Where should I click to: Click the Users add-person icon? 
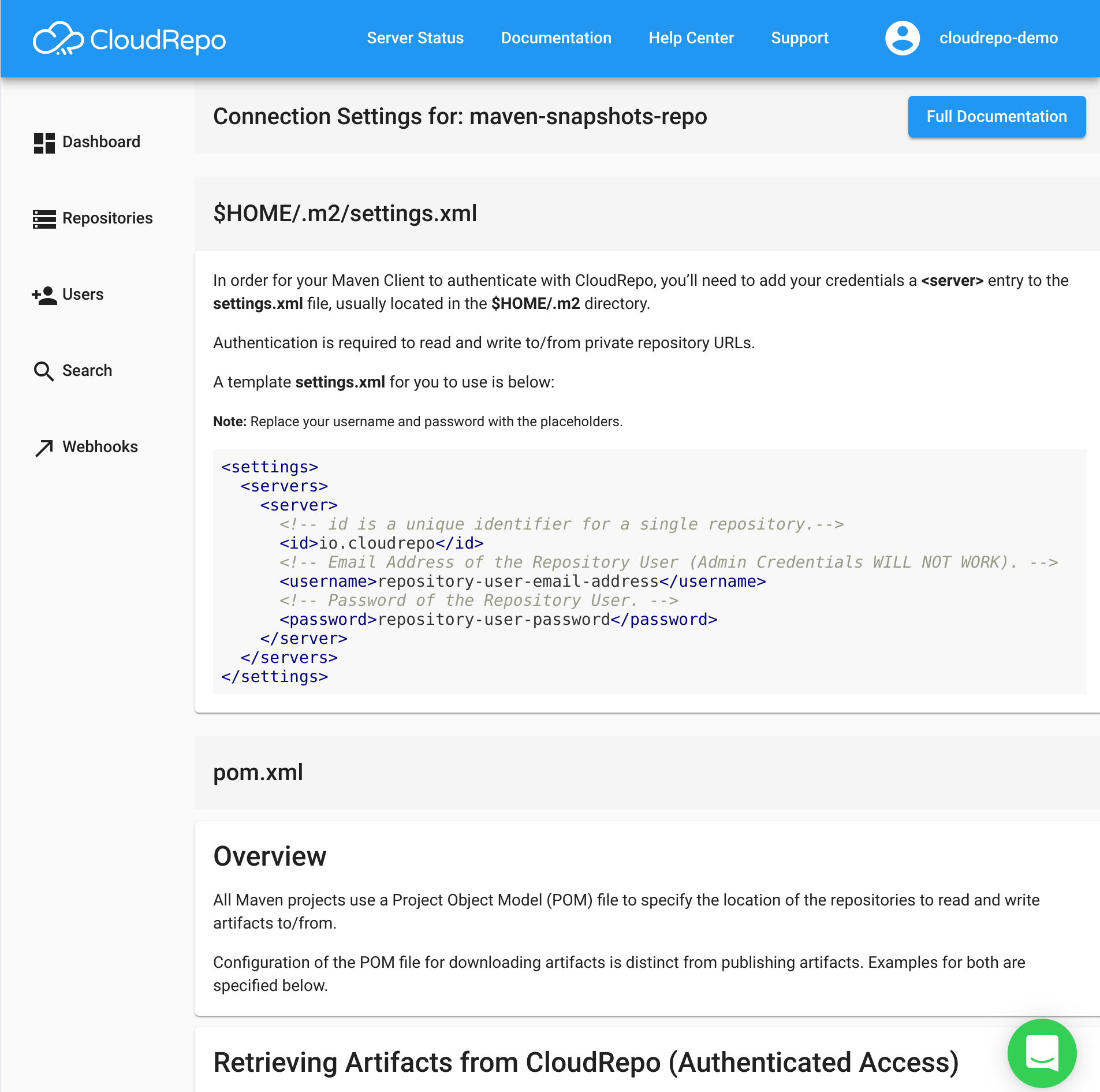[x=44, y=295]
